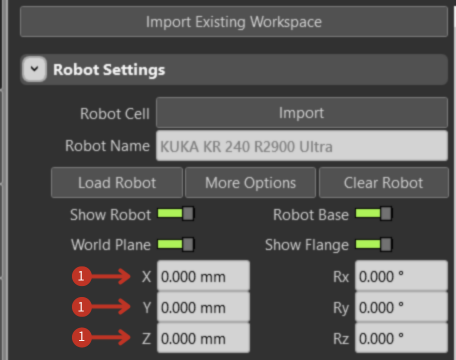456x360 pixels.
Task: Click the Robot Cell label
Action: click(x=115, y=114)
